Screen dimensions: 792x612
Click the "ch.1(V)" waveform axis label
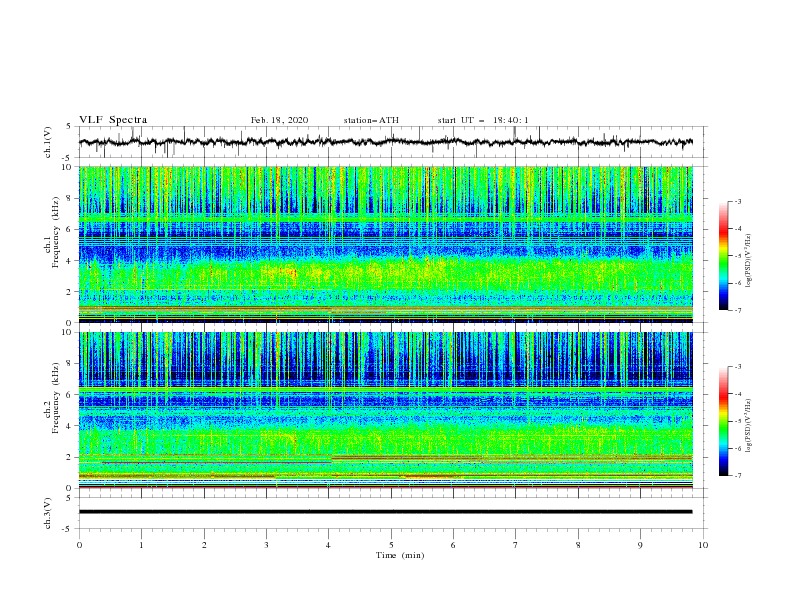(x=48, y=142)
